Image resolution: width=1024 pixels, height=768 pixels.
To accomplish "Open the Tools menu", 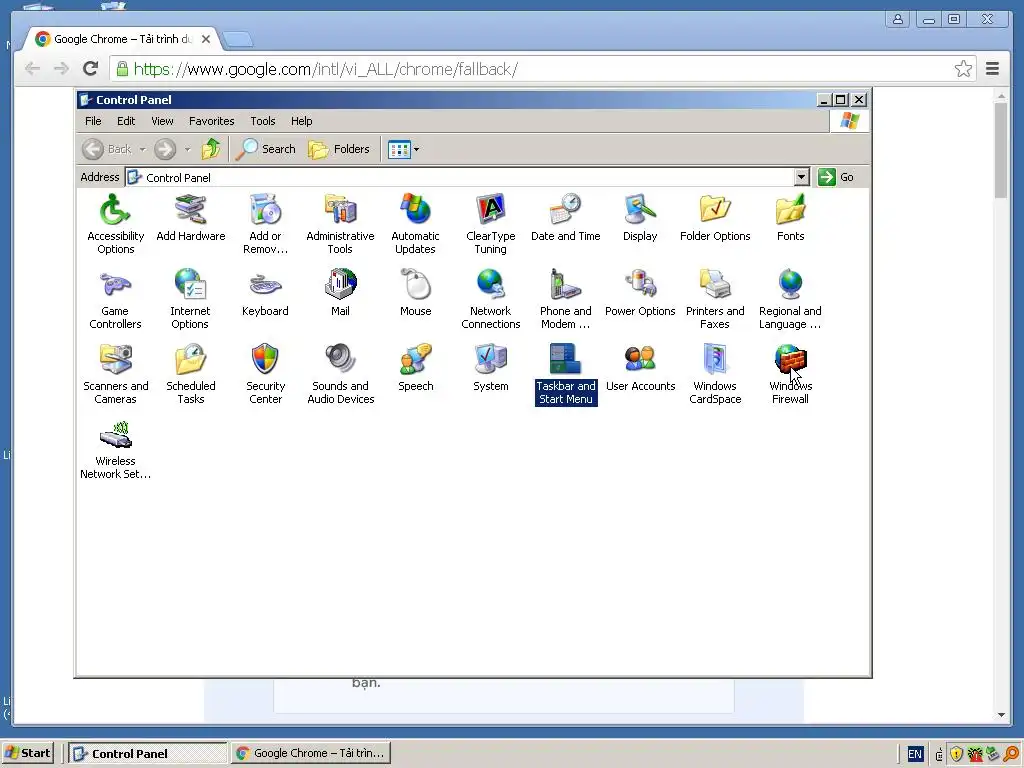I will (263, 121).
